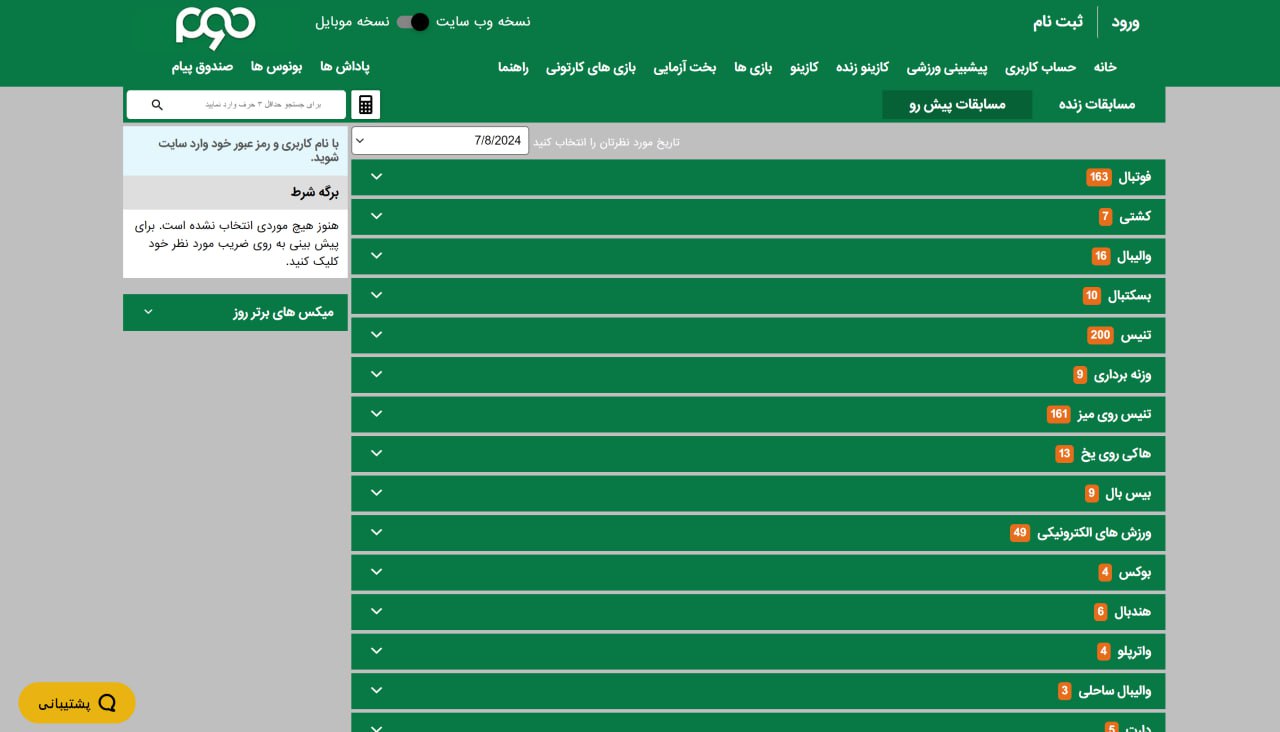Expand the بیس بال row chevron

click(377, 493)
